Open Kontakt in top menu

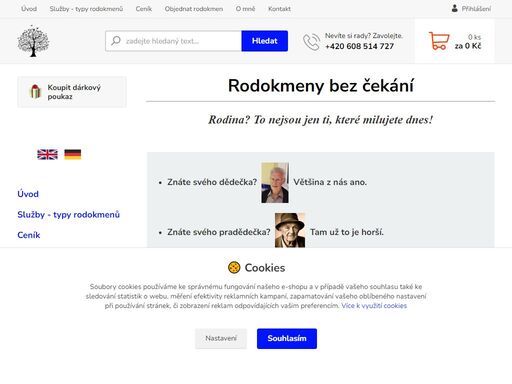pos(279,9)
